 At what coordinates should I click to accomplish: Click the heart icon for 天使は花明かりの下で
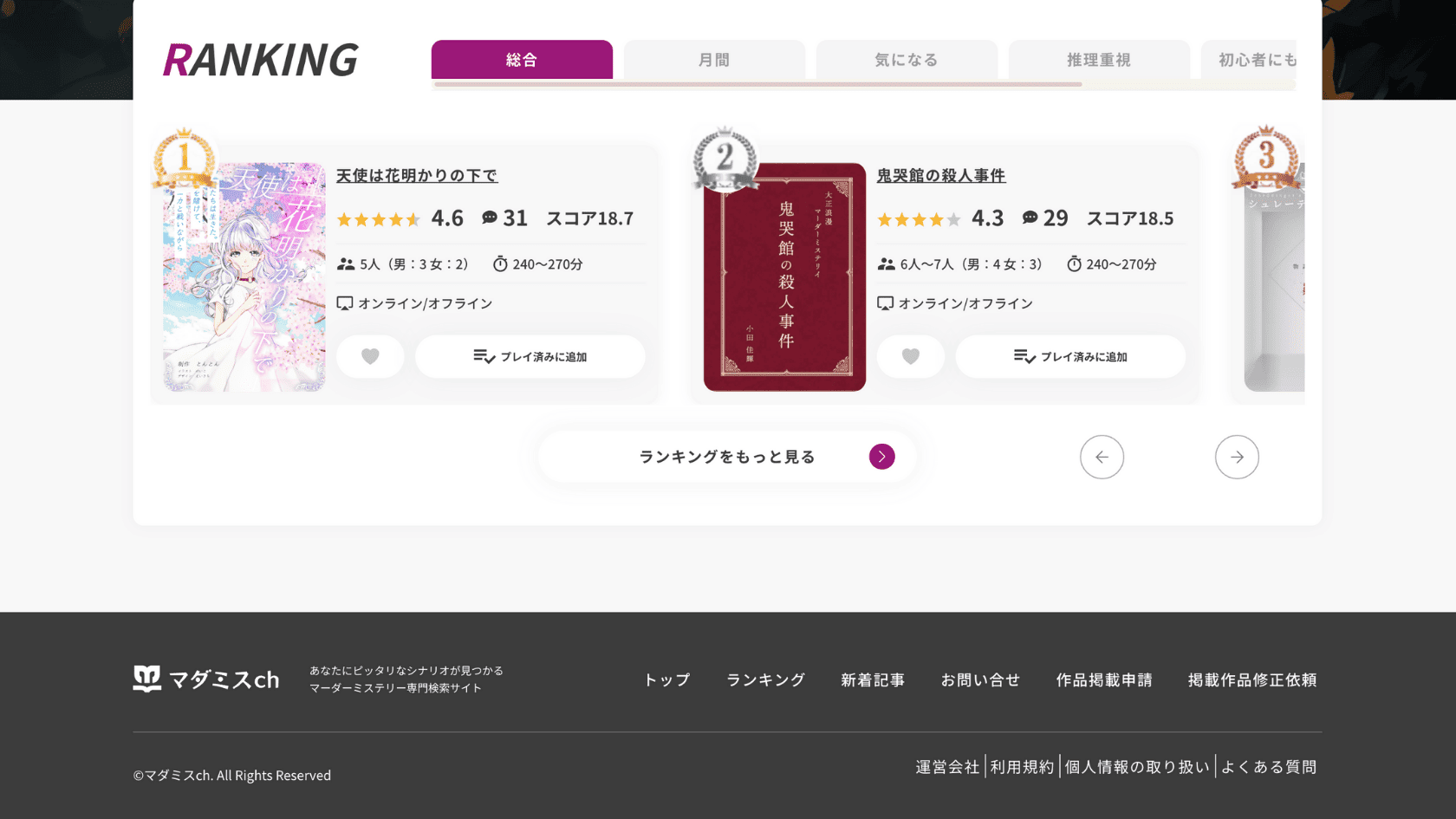(370, 356)
